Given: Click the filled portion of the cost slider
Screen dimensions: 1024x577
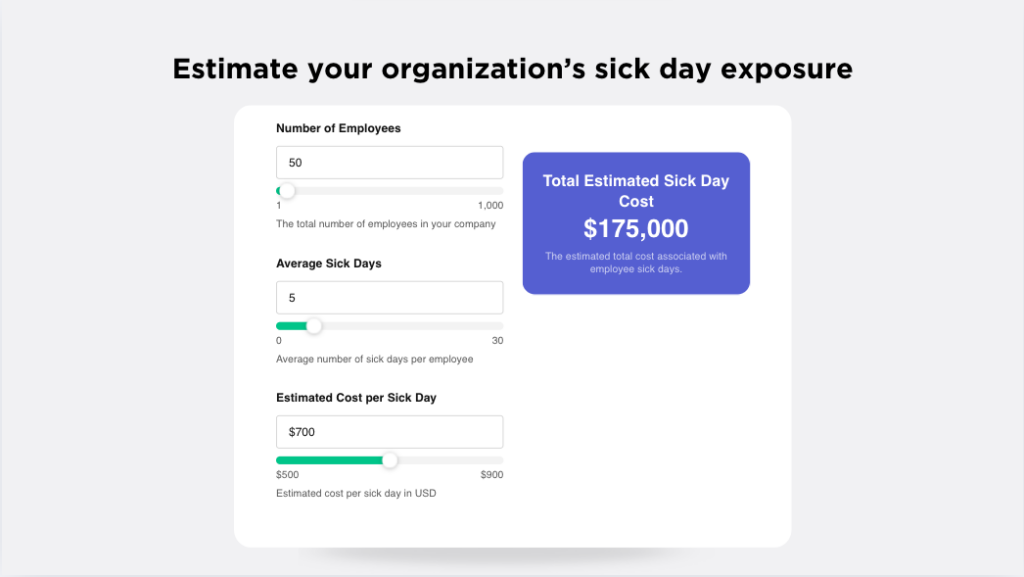Looking at the screenshot, I should (330, 460).
